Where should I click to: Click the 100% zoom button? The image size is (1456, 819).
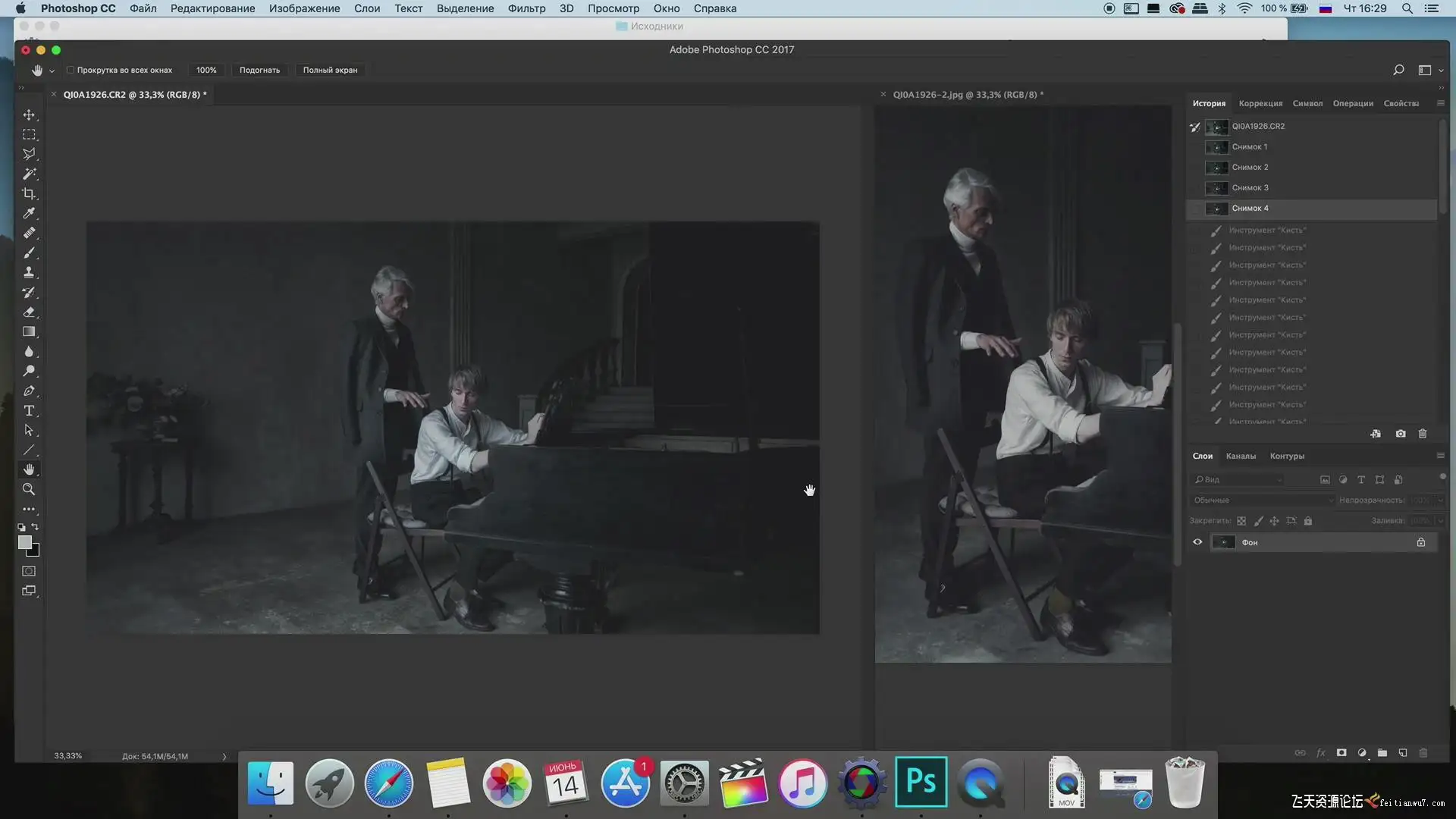tap(206, 70)
